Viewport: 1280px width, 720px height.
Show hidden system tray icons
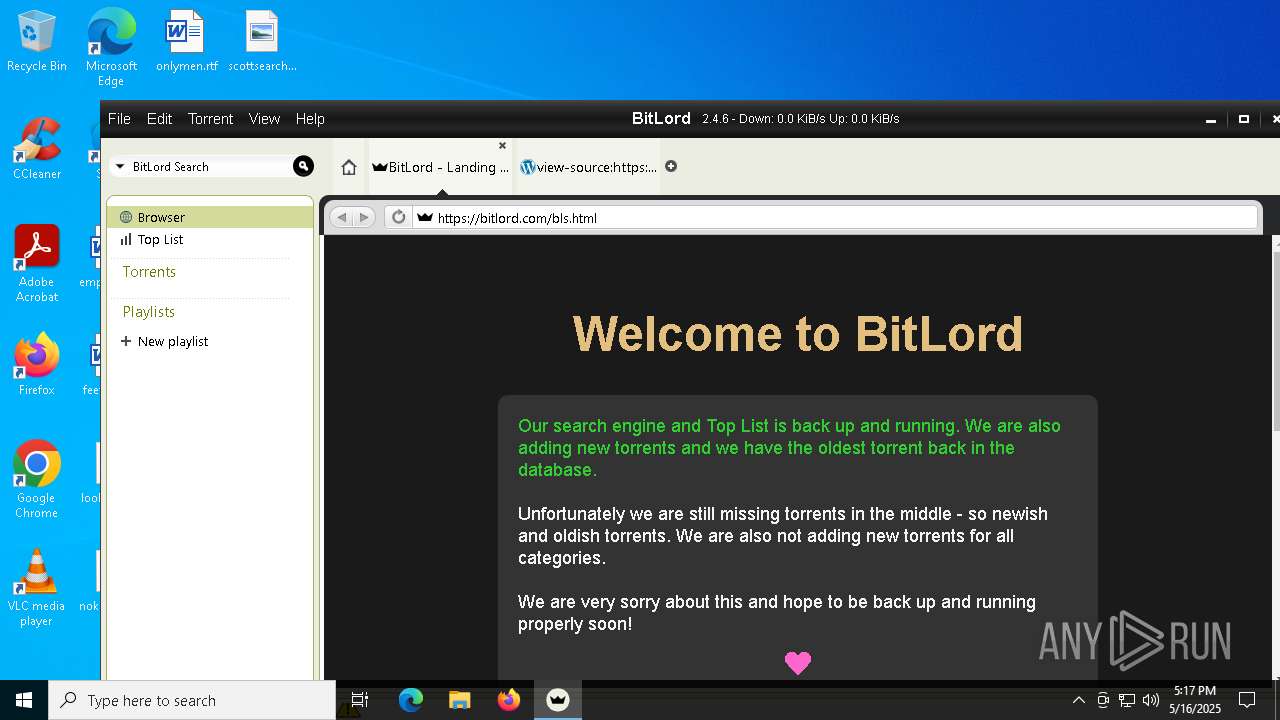pyautogui.click(x=1078, y=700)
